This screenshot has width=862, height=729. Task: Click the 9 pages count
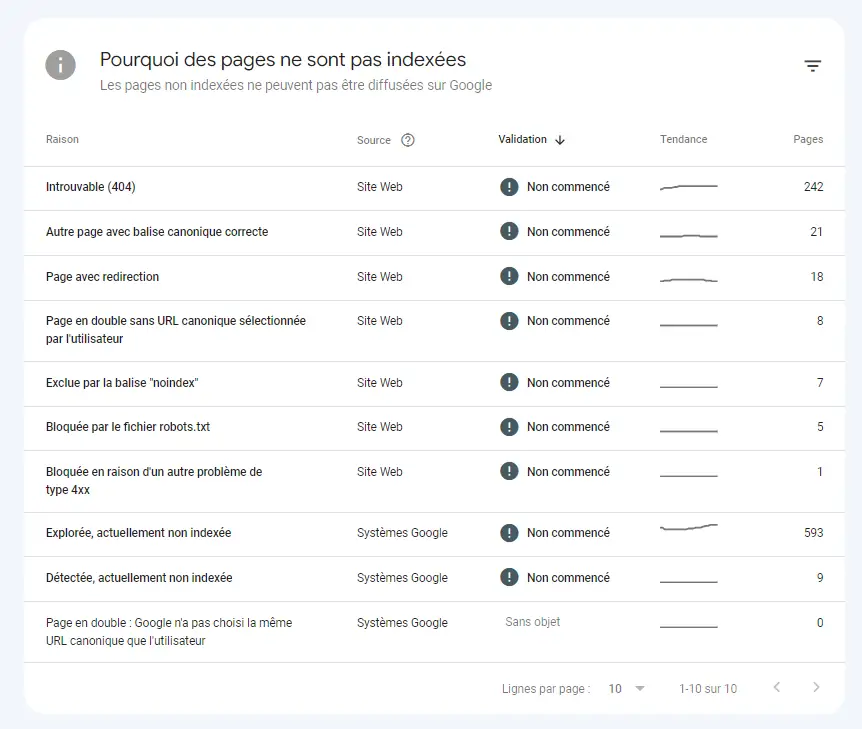coord(820,578)
